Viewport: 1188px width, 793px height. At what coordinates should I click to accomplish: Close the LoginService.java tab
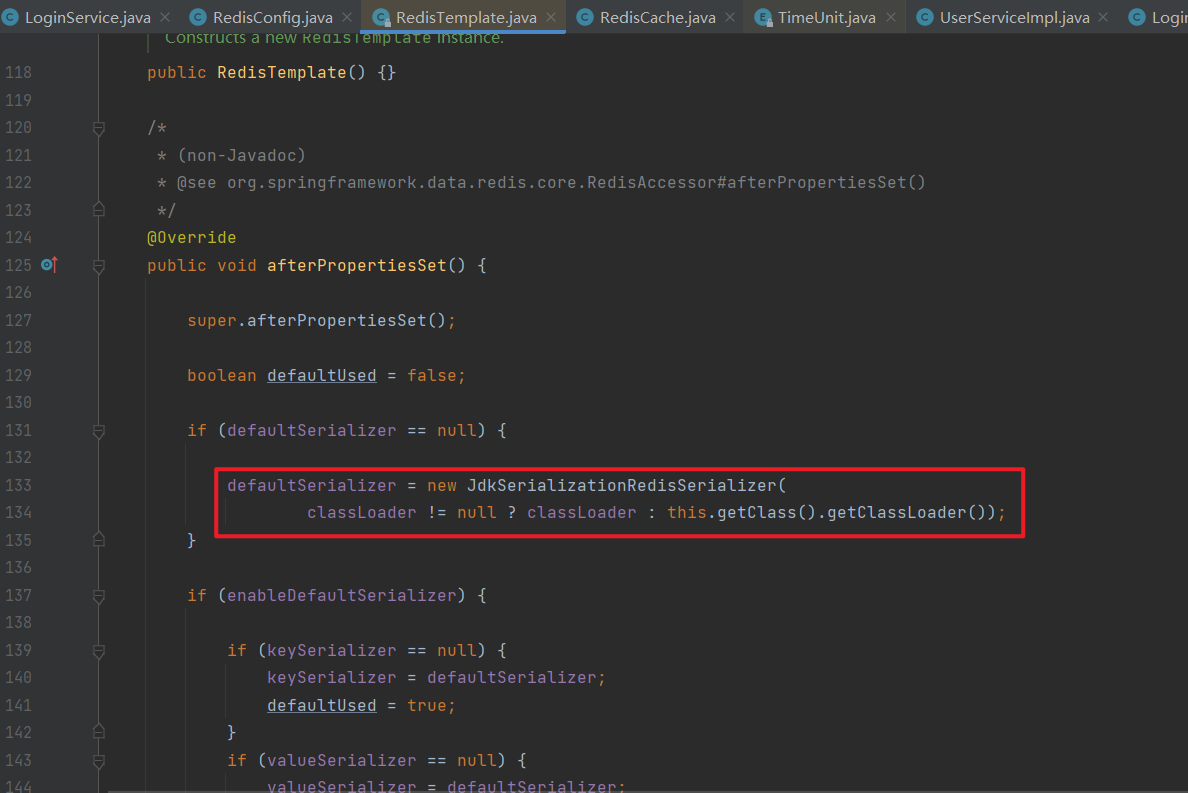click(165, 17)
